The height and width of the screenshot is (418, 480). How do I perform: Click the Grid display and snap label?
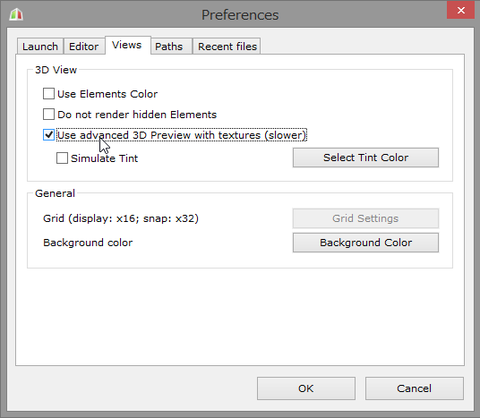click(121, 218)
